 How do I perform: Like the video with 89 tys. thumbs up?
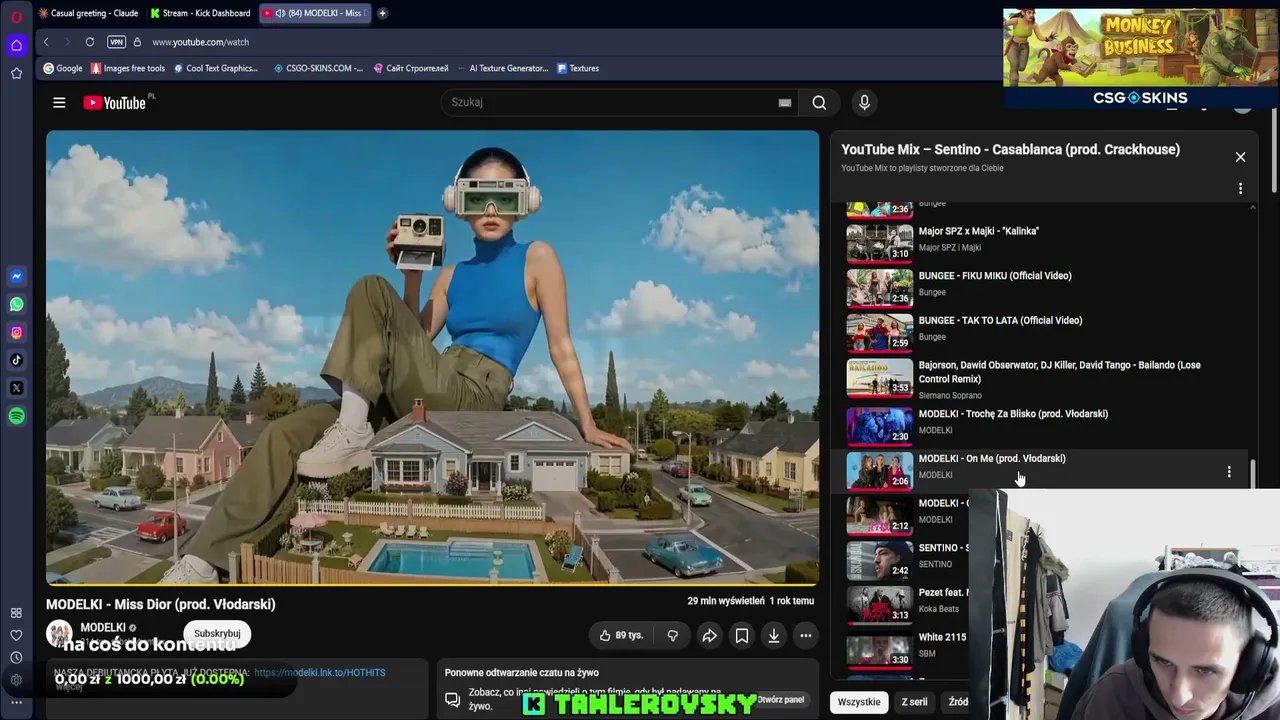[621, 635]
